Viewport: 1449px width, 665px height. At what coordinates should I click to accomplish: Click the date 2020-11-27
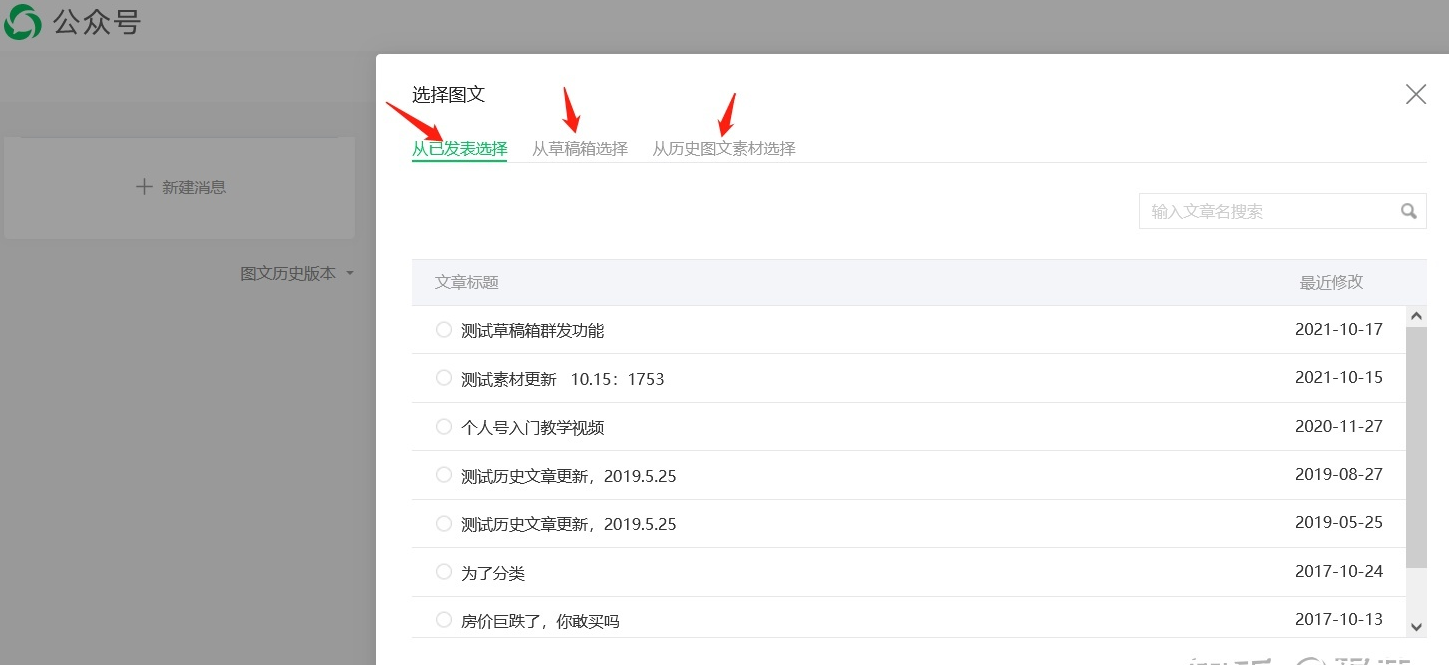(1339, 426)
